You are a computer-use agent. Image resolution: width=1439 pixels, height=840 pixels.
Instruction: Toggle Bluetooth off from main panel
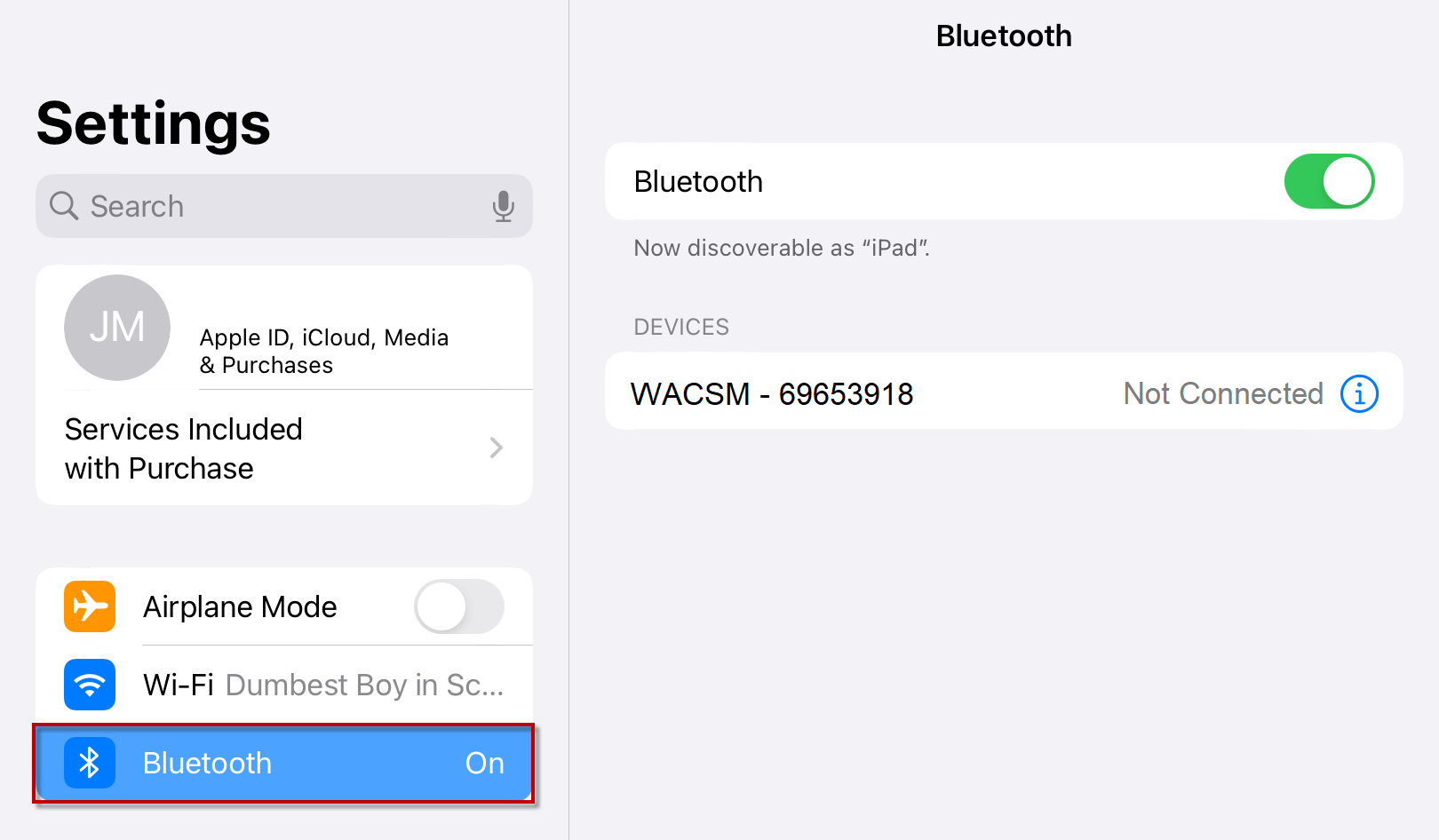pyautogui.click(x=1329, y=181)
